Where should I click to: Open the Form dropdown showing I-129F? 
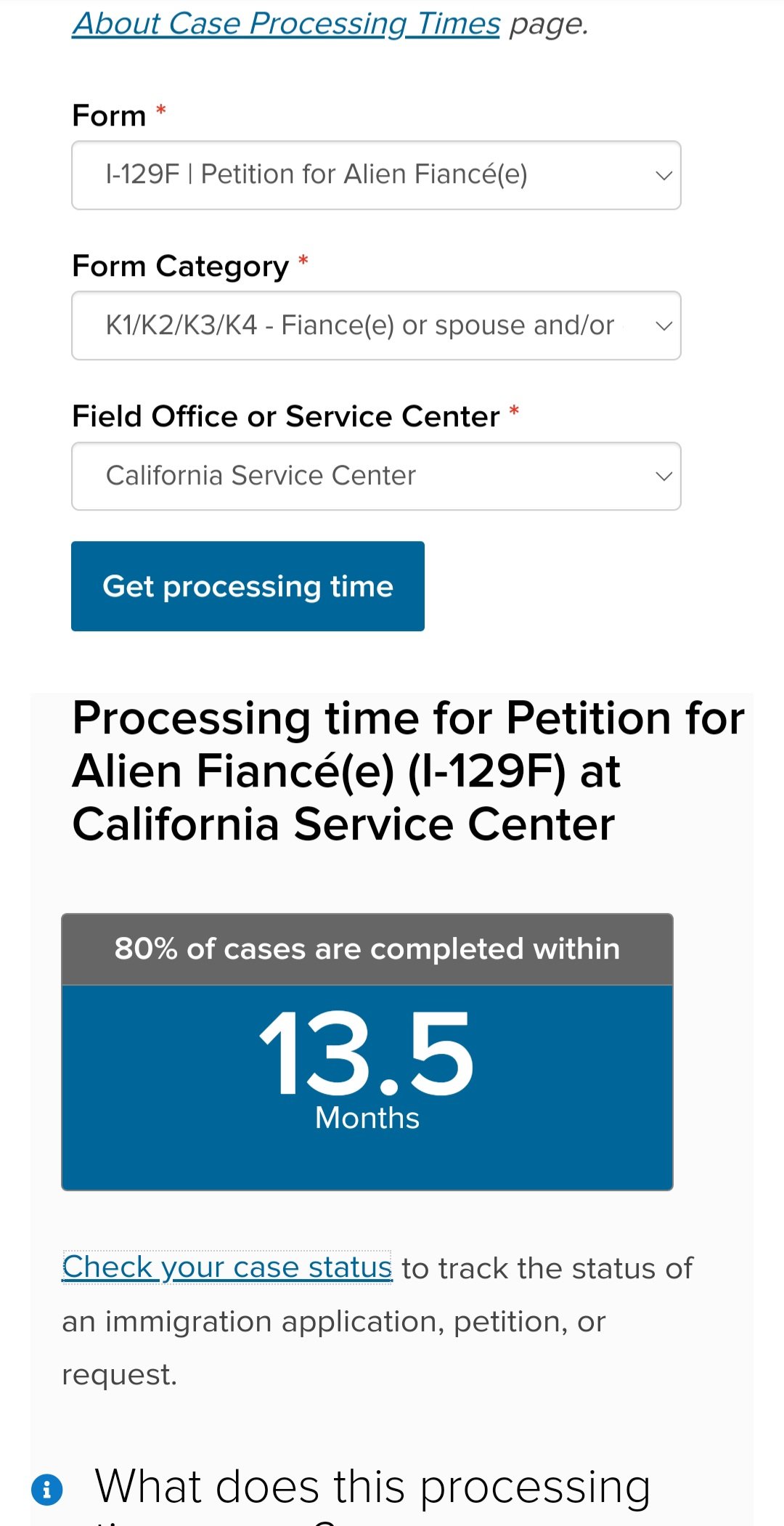pyautogui.click(x=376, y=175)
